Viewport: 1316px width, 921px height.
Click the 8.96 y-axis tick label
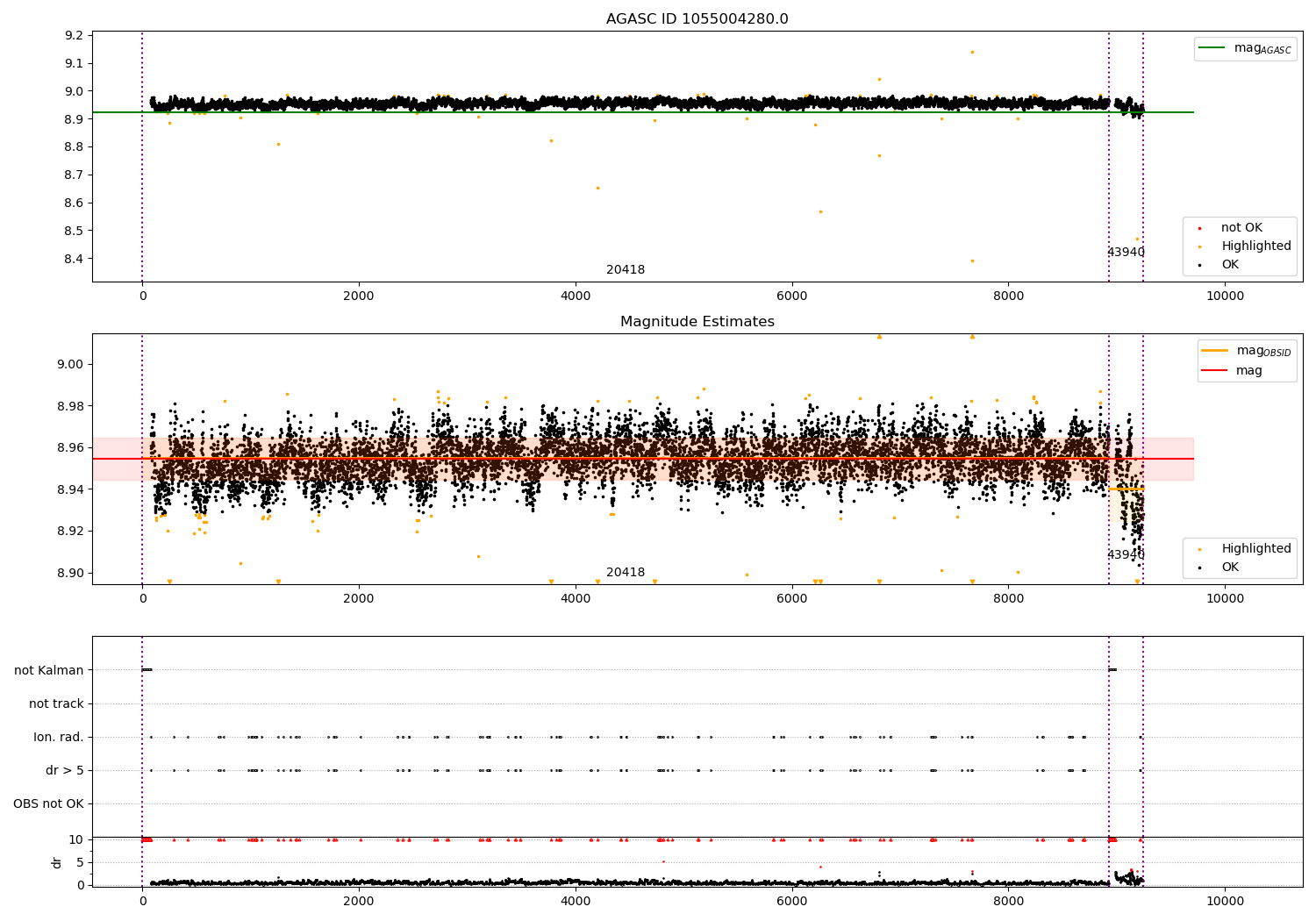72,447
